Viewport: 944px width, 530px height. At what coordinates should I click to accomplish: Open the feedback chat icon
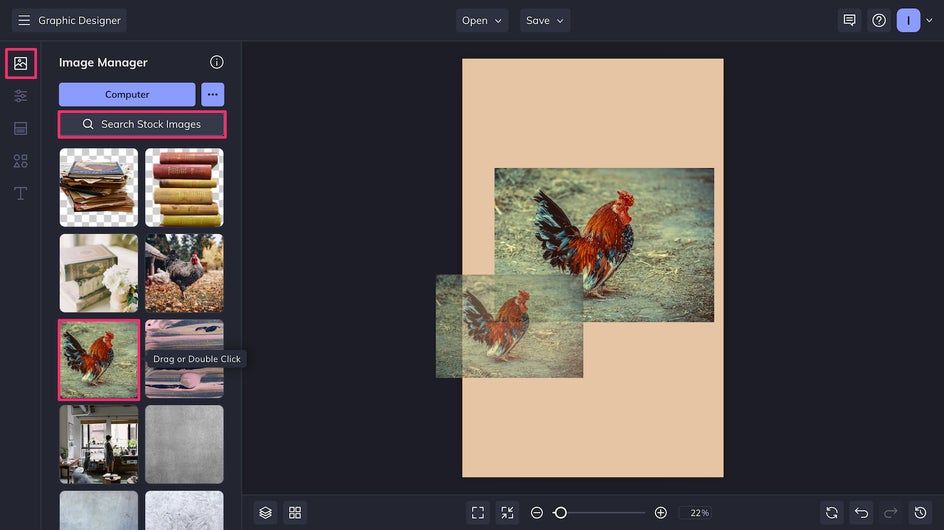click(x=849, y=20)
